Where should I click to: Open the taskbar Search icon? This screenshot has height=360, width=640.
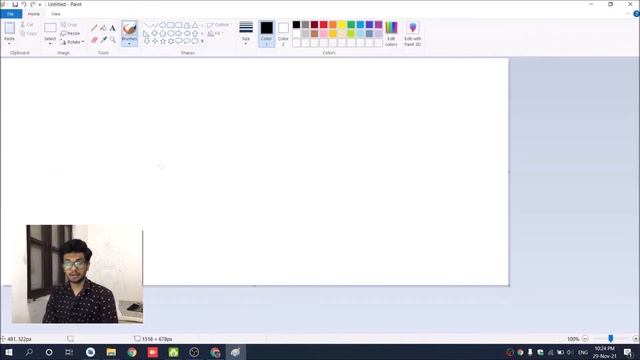tap(29, 352)
